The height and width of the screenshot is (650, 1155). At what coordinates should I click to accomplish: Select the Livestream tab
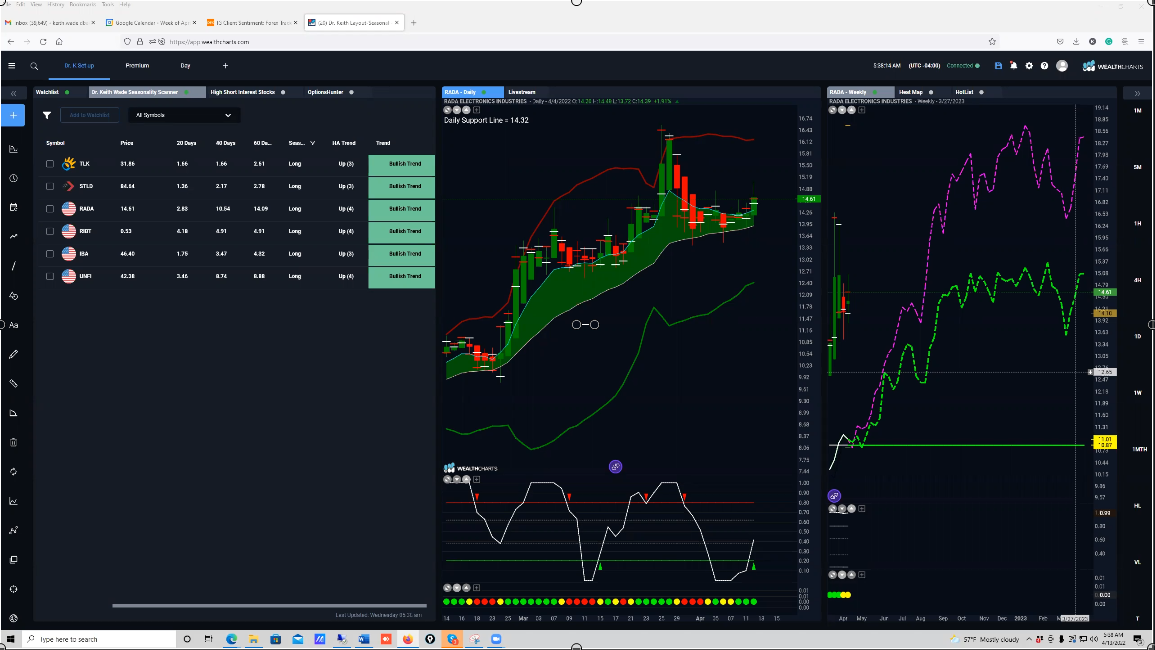522,92
